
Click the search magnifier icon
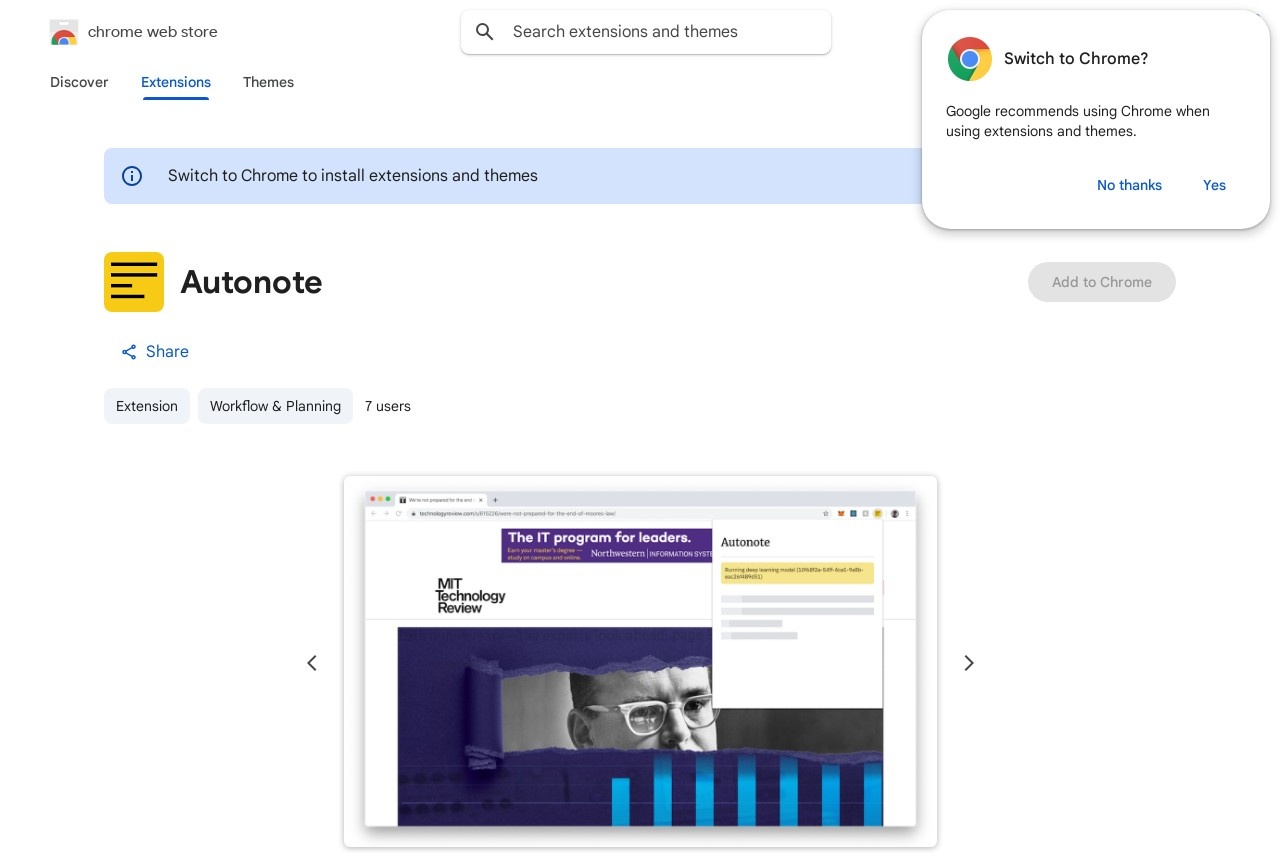[x=485, y=32]
